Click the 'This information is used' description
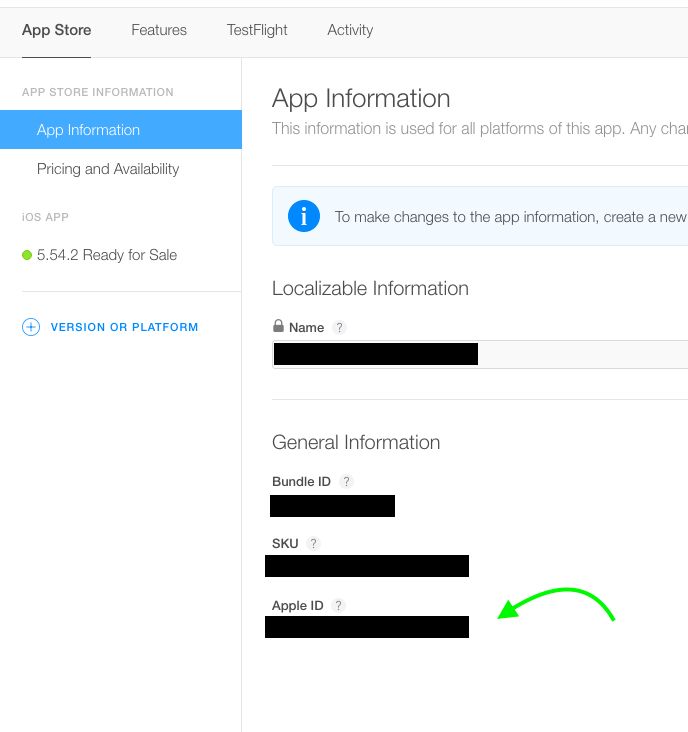This screenshot has width=688, height=732. click(x=480, y=128)
